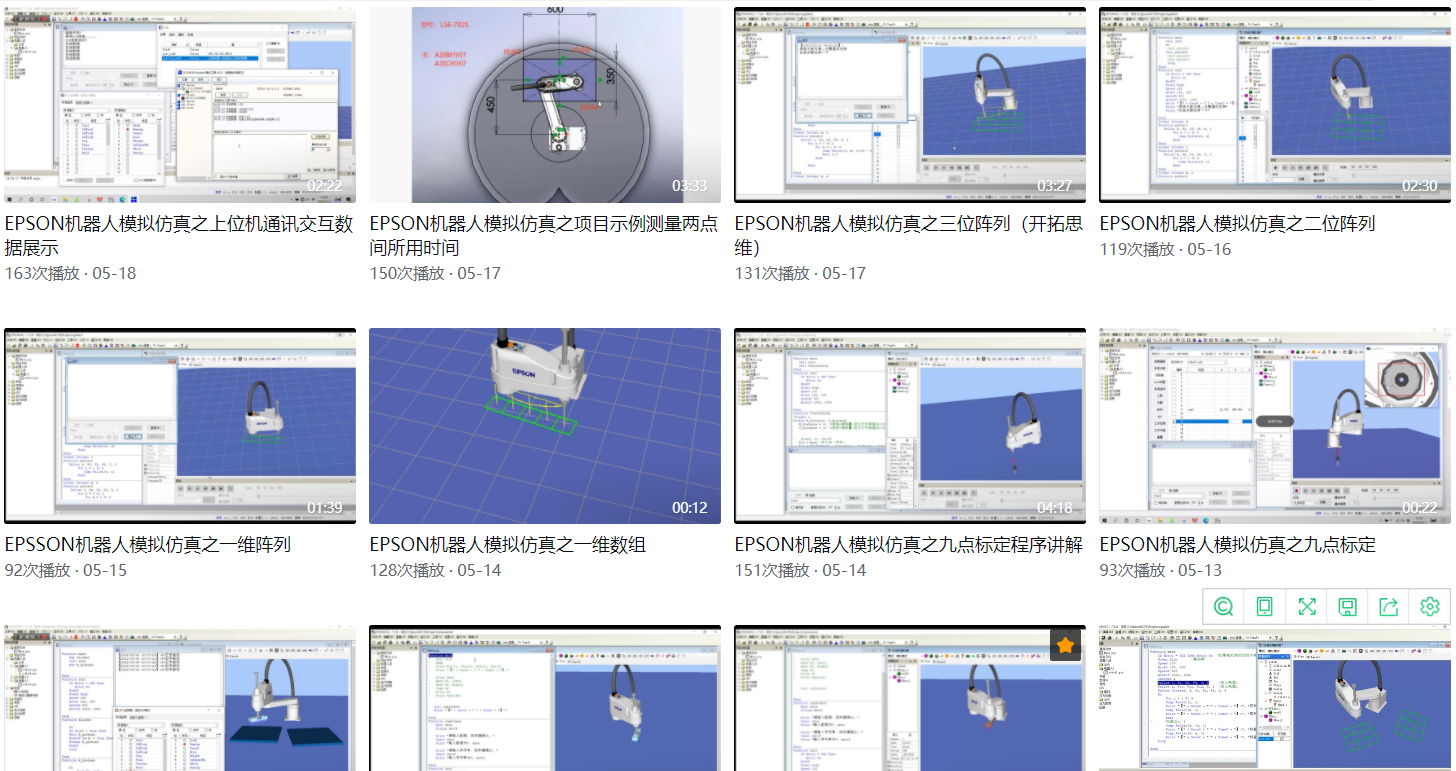1456x771 pixels.
Task: Click the share arrow icon
Action: 1388,606
